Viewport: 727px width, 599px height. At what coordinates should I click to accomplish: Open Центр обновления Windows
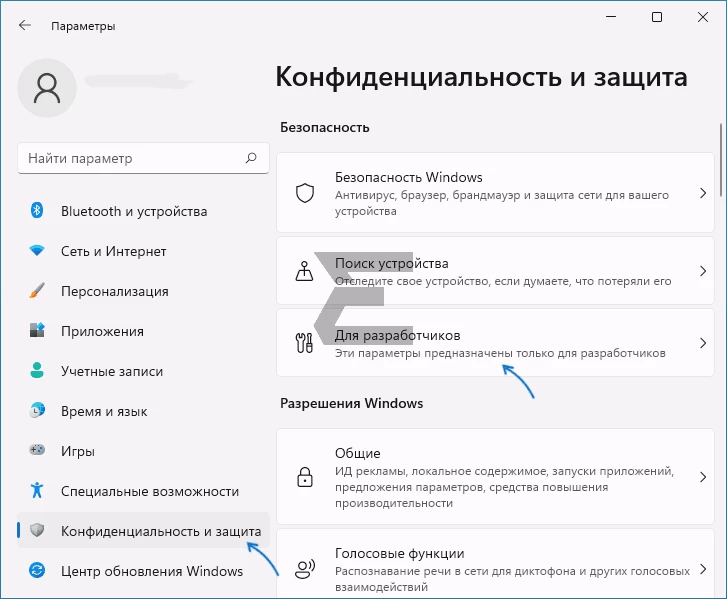tap(143, 570)
